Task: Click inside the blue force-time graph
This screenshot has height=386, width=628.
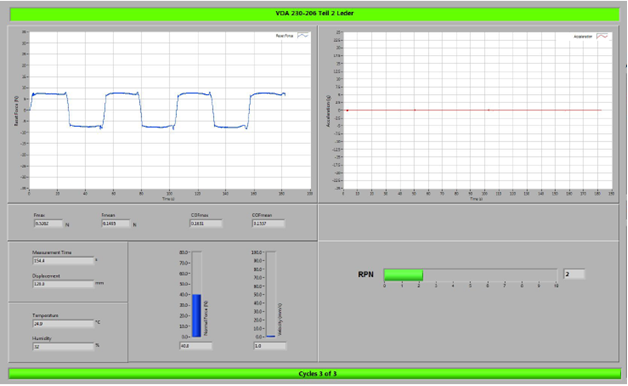Action: pos(170,110)
